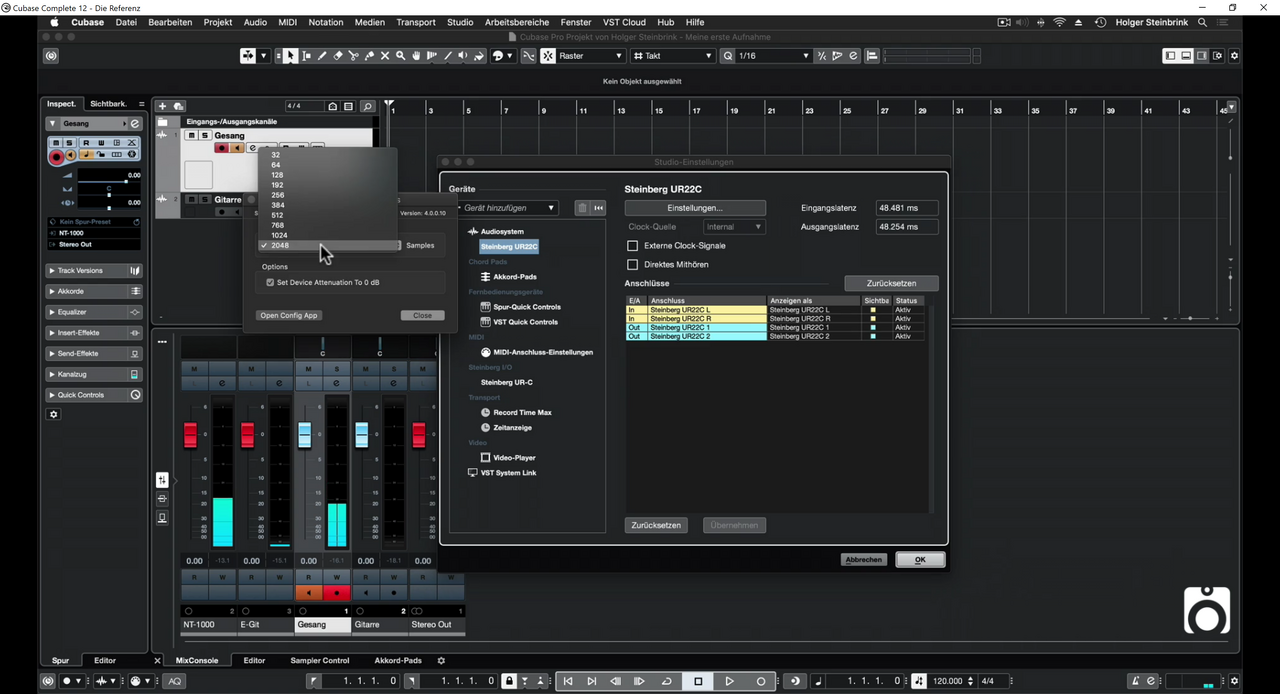This screenshot has height=694, width=1280.
Task: Adjust the Gesang channel fader
Action: [305, 435]
